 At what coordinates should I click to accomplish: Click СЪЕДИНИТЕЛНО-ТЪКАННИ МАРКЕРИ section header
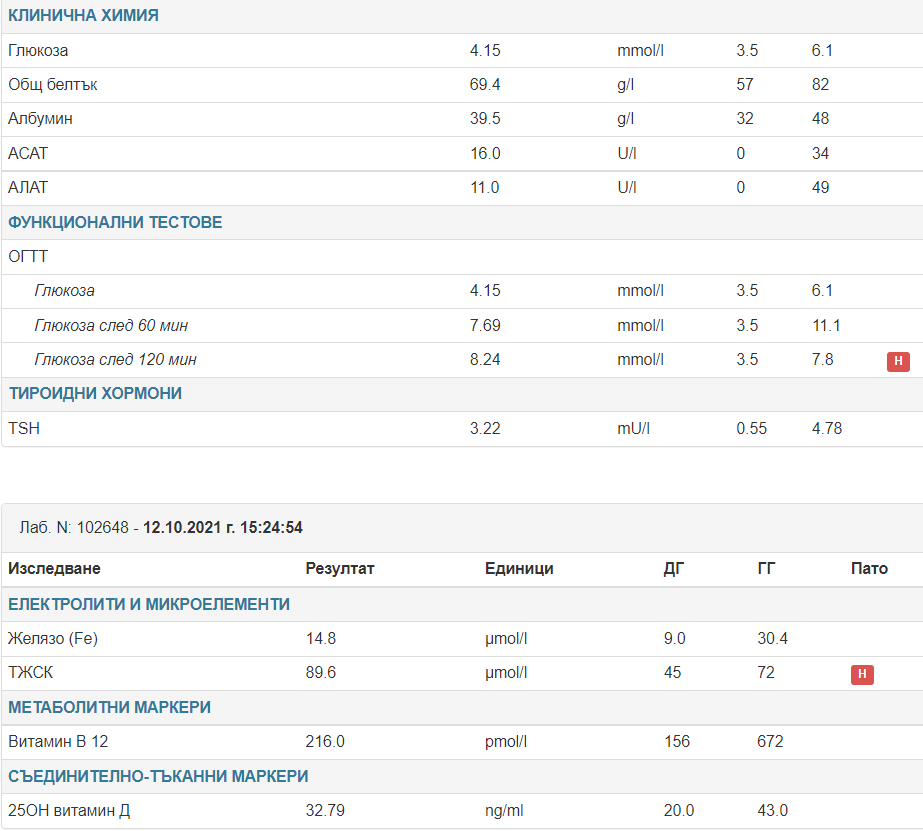click(158, 776)
